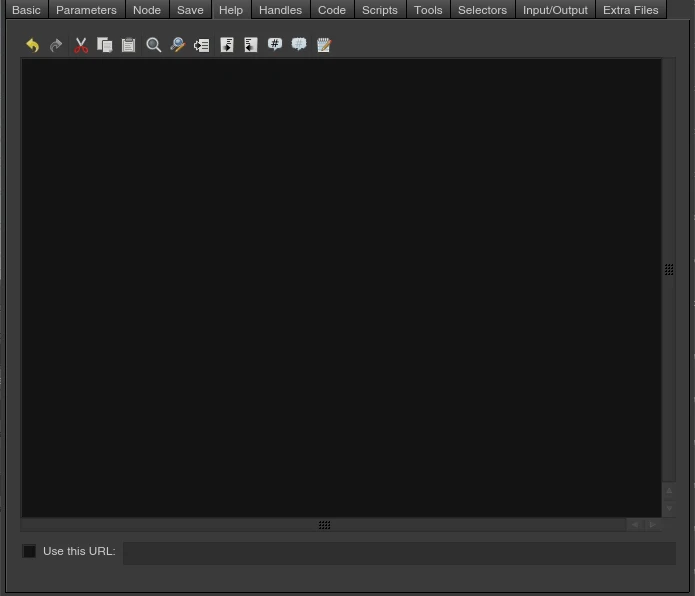Switch to the Parameters tab
Viewport: 695px width, 596px height.
tap(86, 10)
